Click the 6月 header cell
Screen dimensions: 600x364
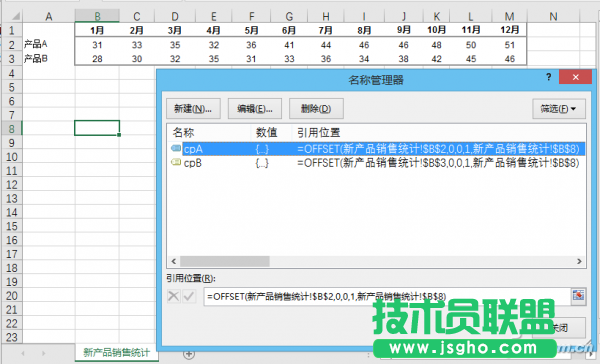[289, 30]
